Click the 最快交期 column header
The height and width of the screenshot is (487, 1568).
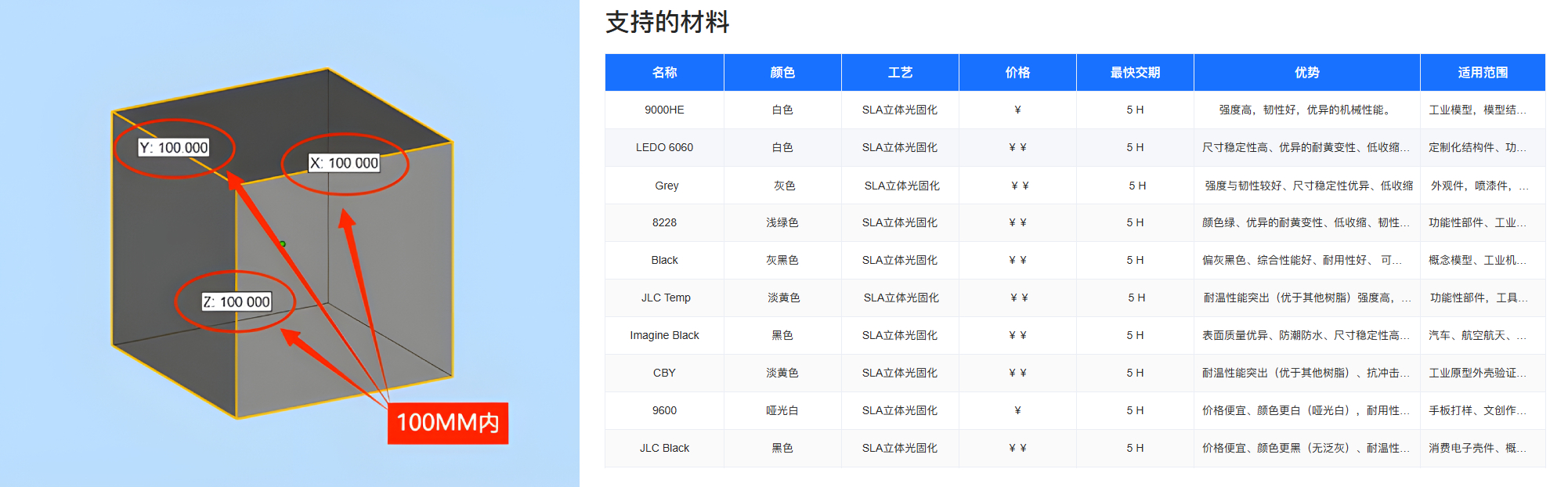pos(1134,73)
